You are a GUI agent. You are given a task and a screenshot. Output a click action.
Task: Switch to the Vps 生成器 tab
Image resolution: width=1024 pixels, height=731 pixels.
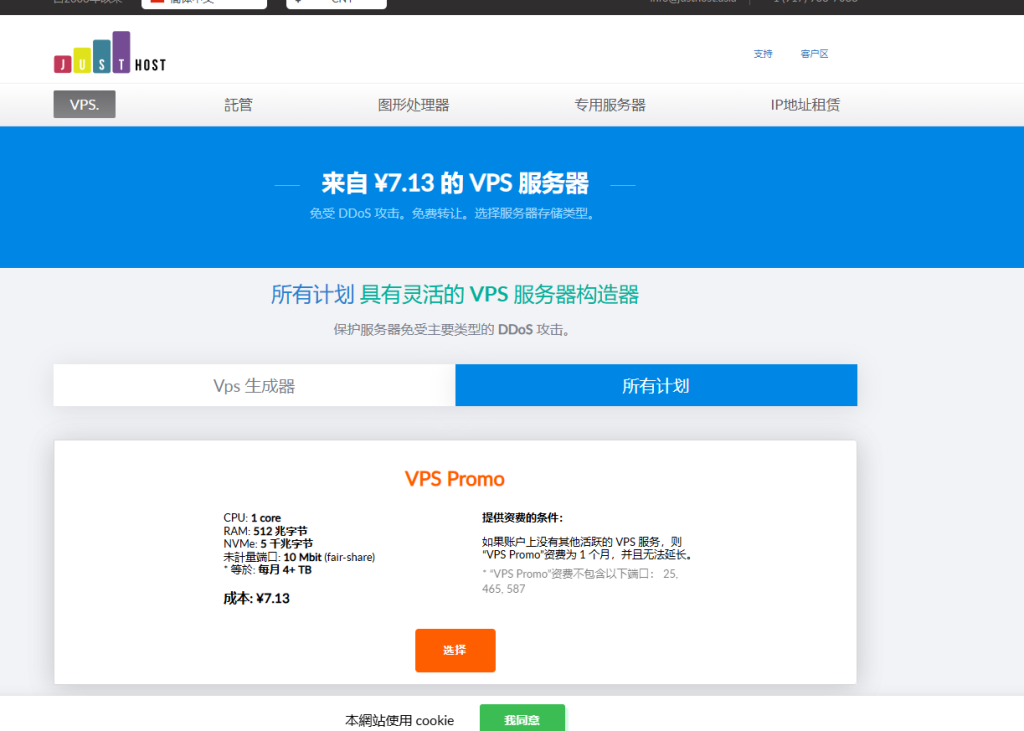click(x=254, y=386)
